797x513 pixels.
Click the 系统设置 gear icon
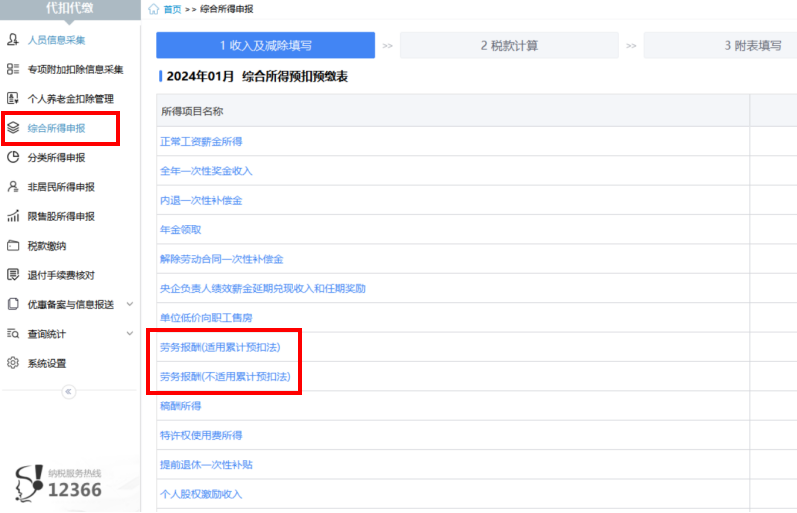click(x=13, y=363)
